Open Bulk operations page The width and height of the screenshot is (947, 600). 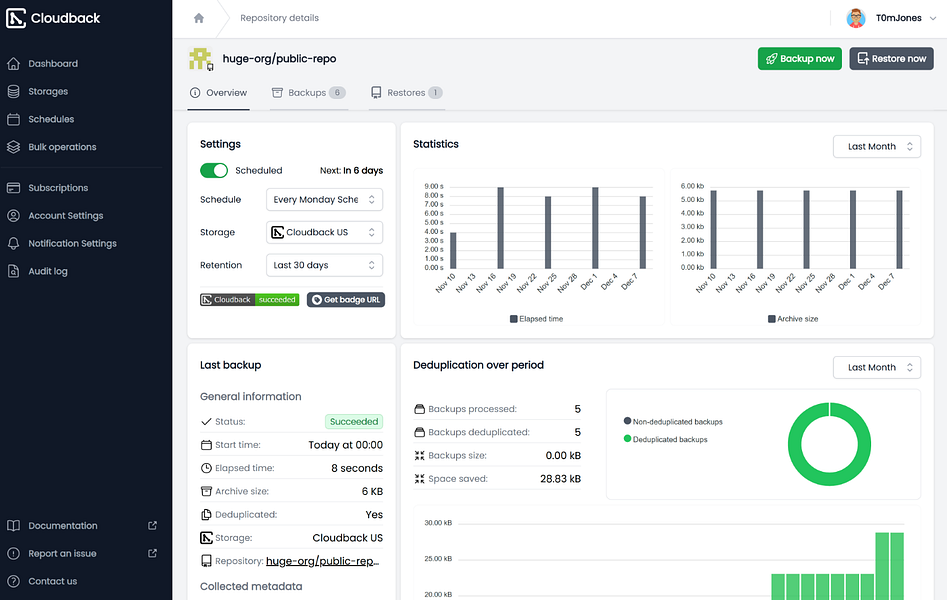pyautogui.click(x=62, y=147)
